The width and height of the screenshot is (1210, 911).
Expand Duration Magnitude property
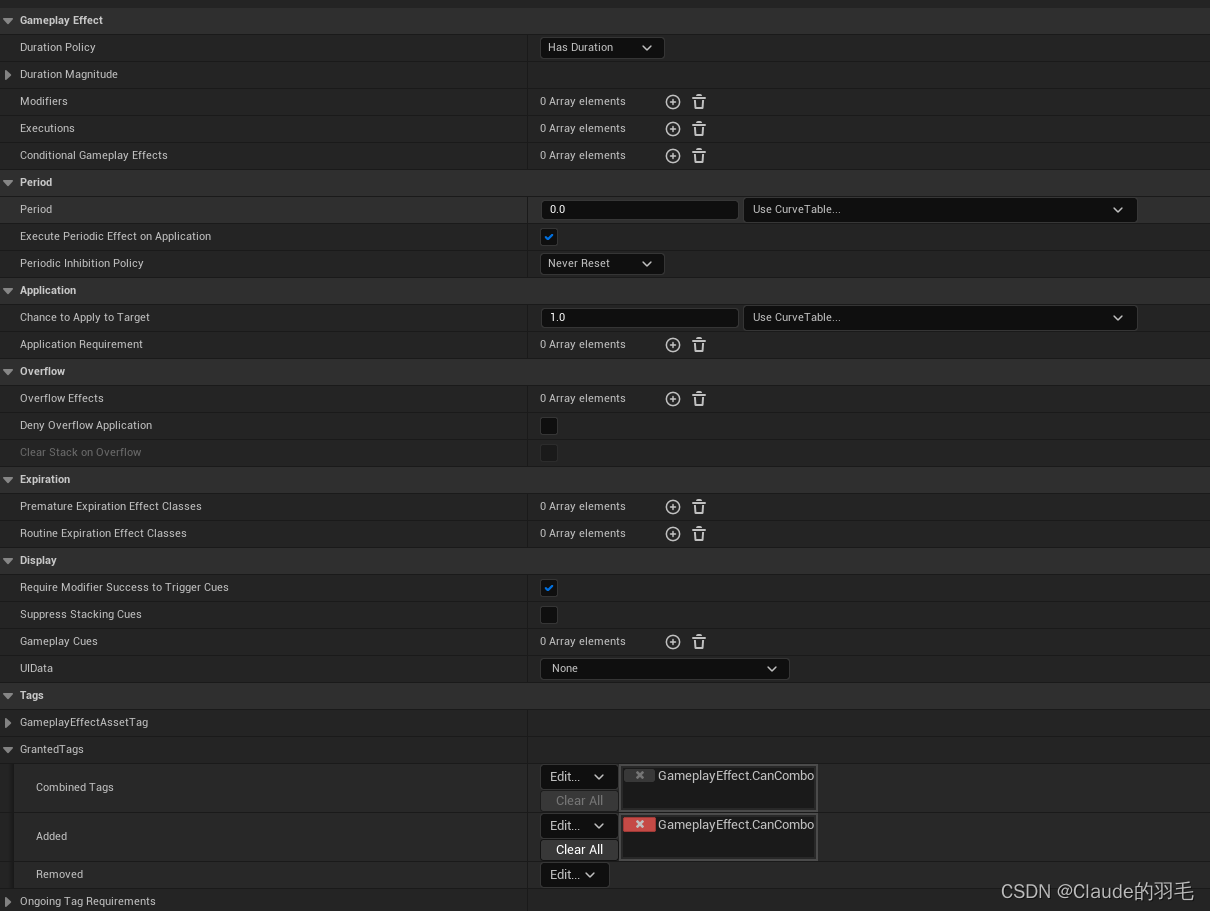point(8,75)
